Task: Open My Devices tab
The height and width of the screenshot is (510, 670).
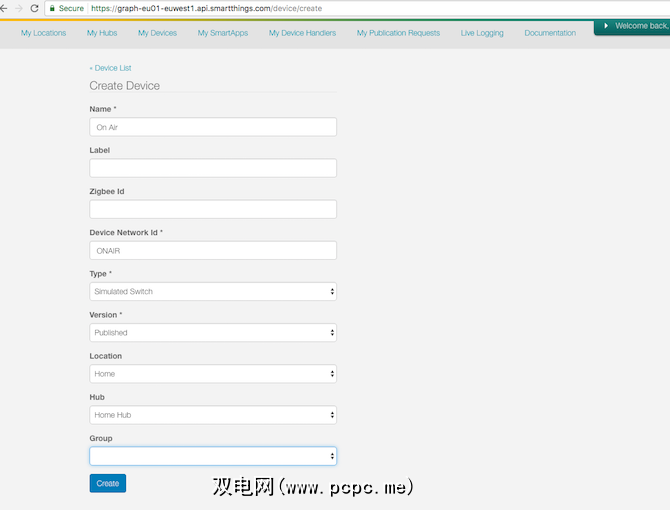Action: [157, 33]
